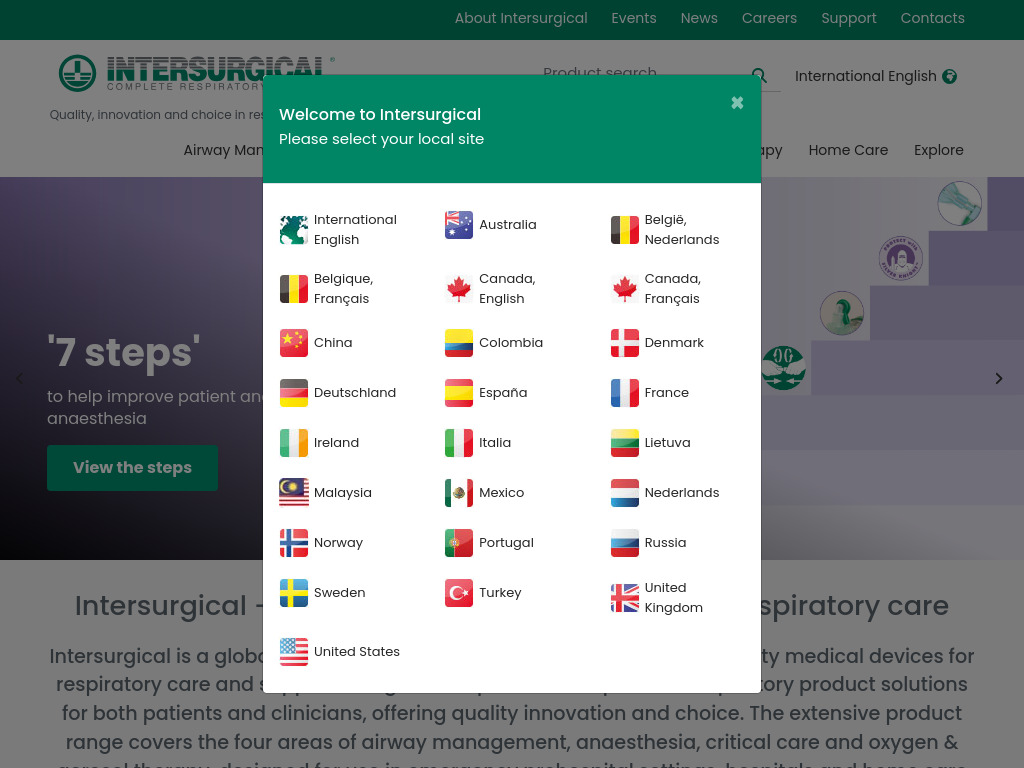Image resolution: width=1024 pixels, height=768 pixels.
Task: Select the Russia site link
Action: (x=665, y=543)
